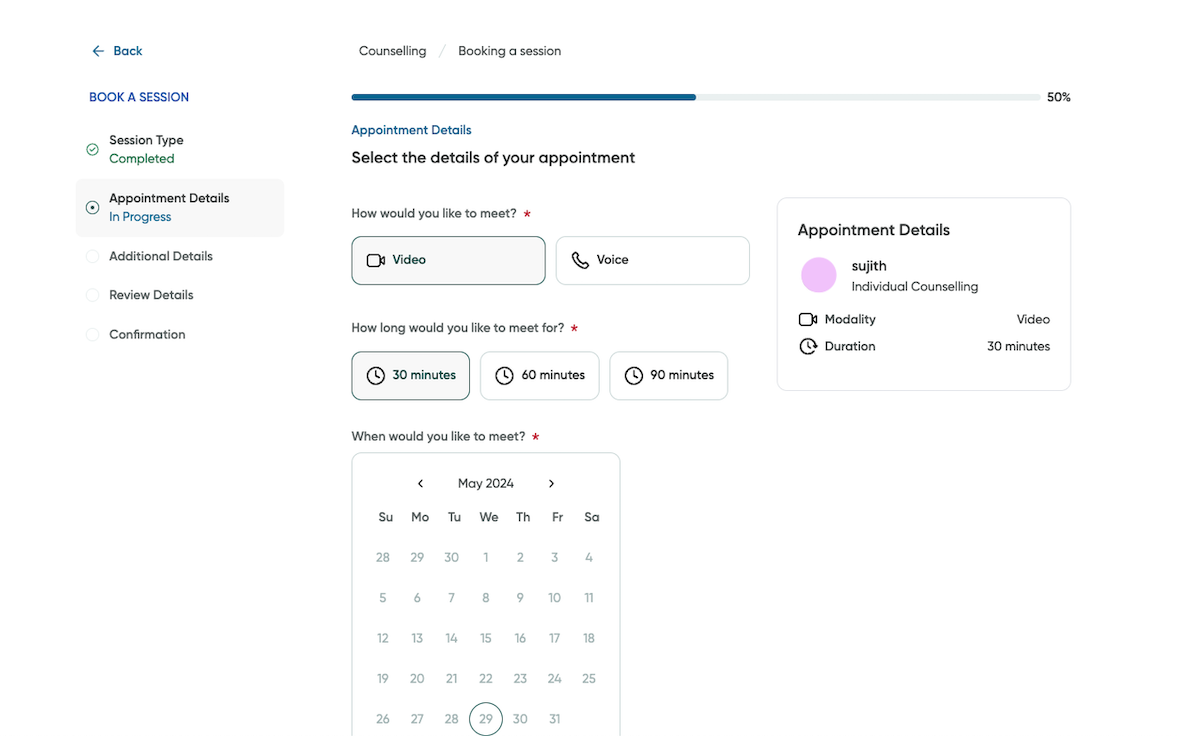Click the back arrow icon
1177x736 pixels.
pos(98,51)
